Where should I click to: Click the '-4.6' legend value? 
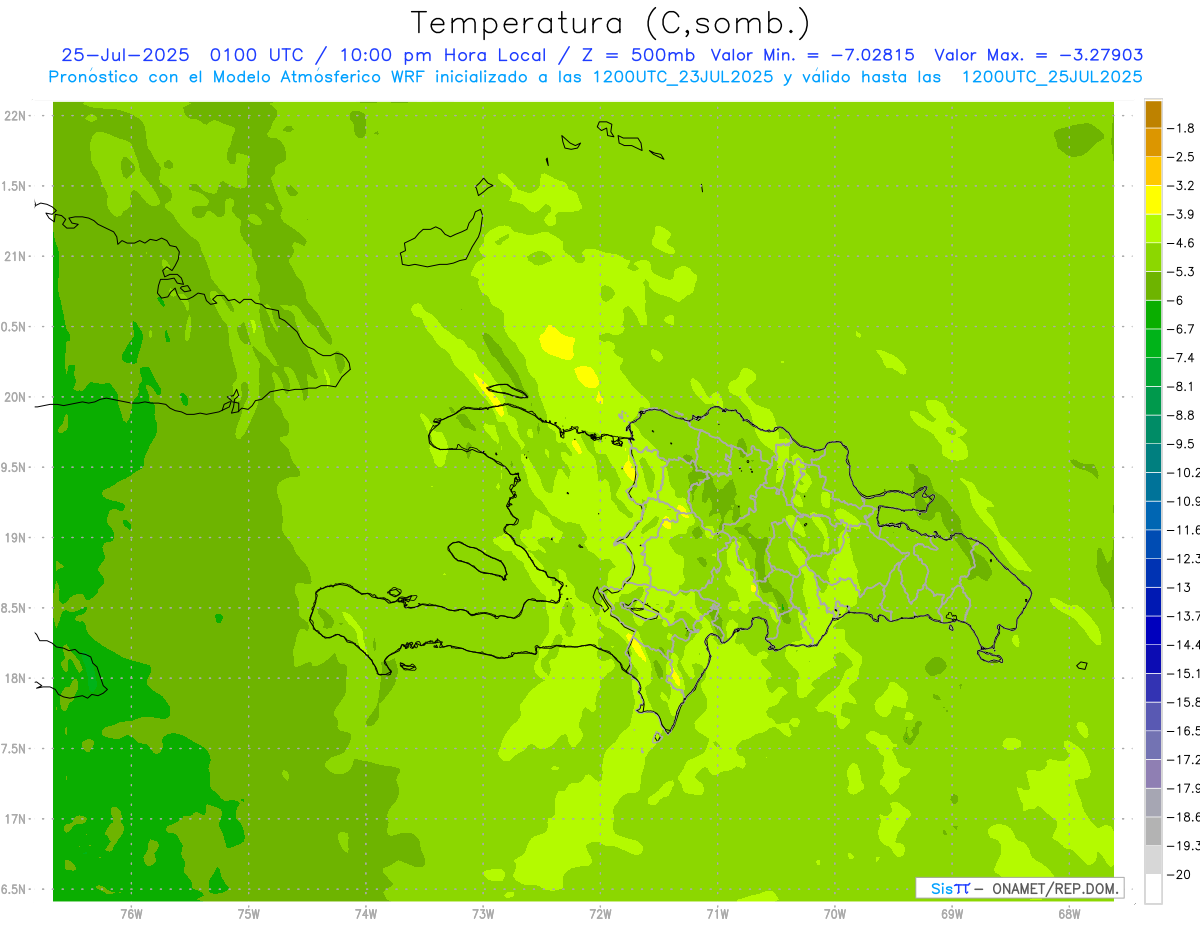tap(1181, 243)
